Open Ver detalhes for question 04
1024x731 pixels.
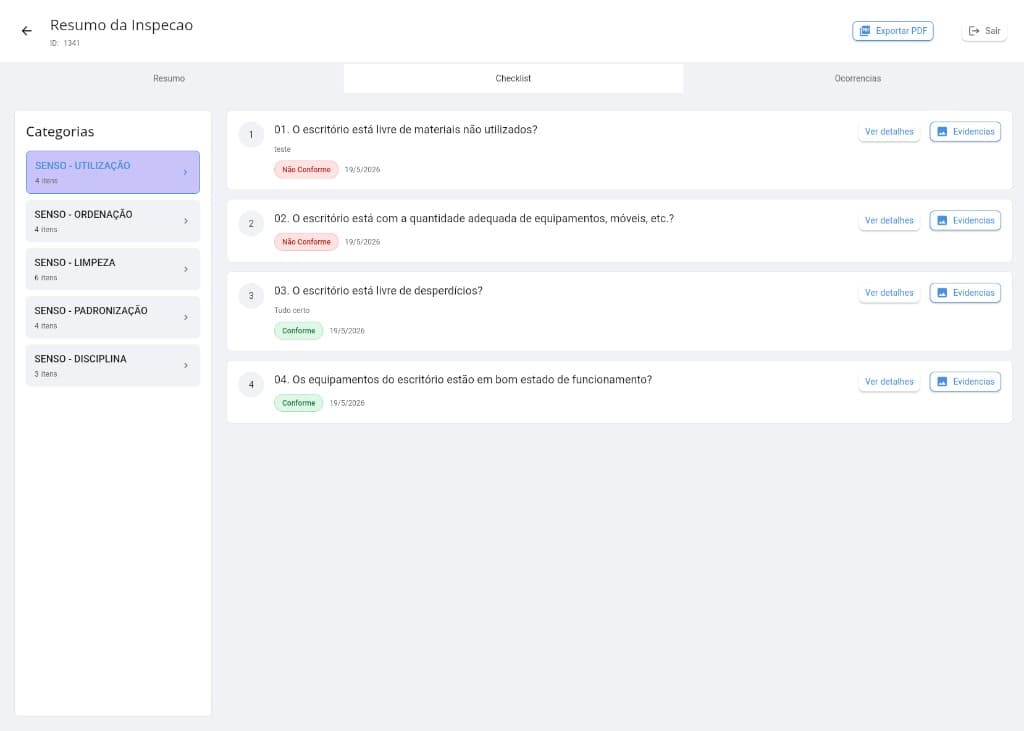point(889,382)
